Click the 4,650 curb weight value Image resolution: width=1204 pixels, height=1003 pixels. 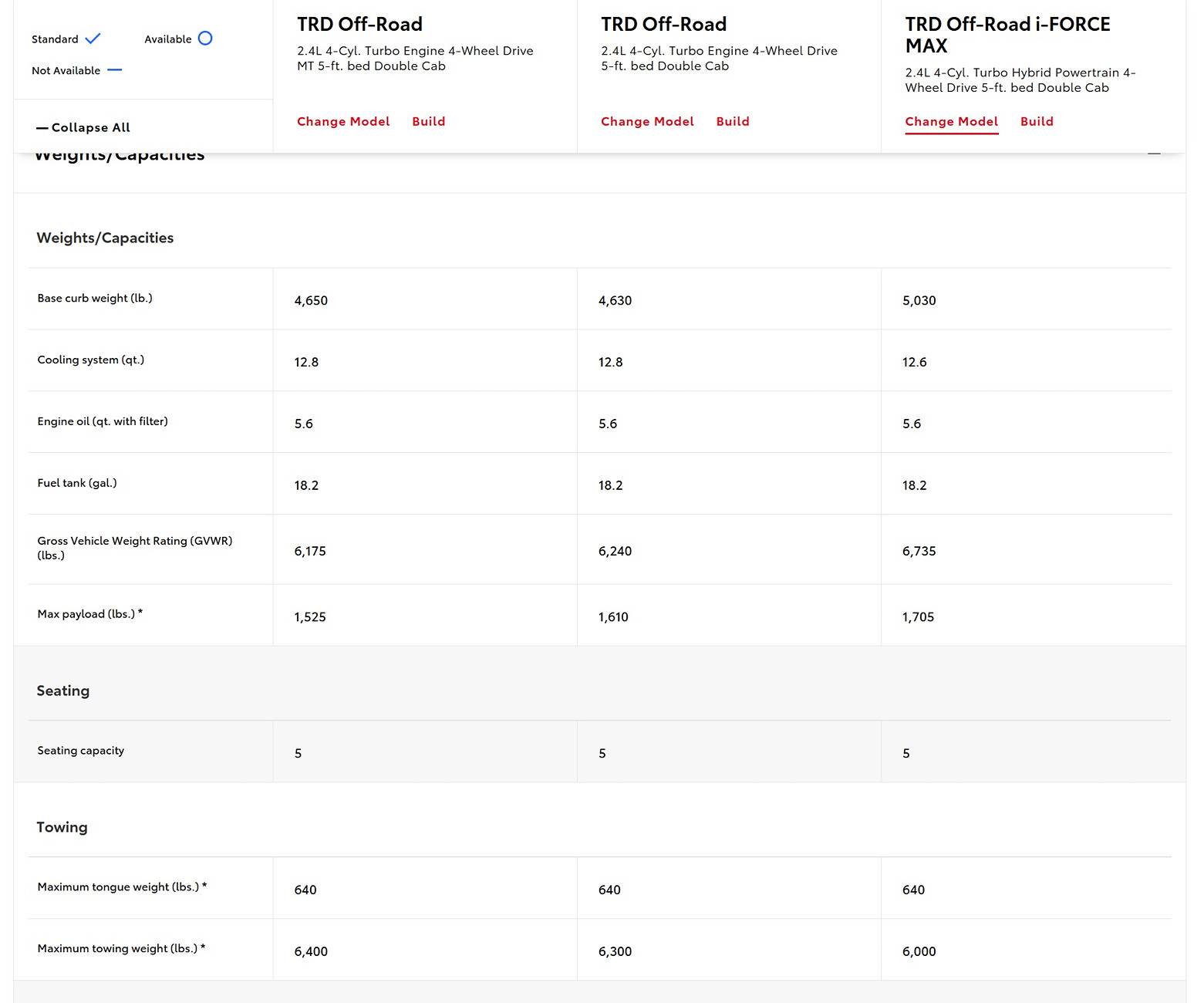pos(311,301)
